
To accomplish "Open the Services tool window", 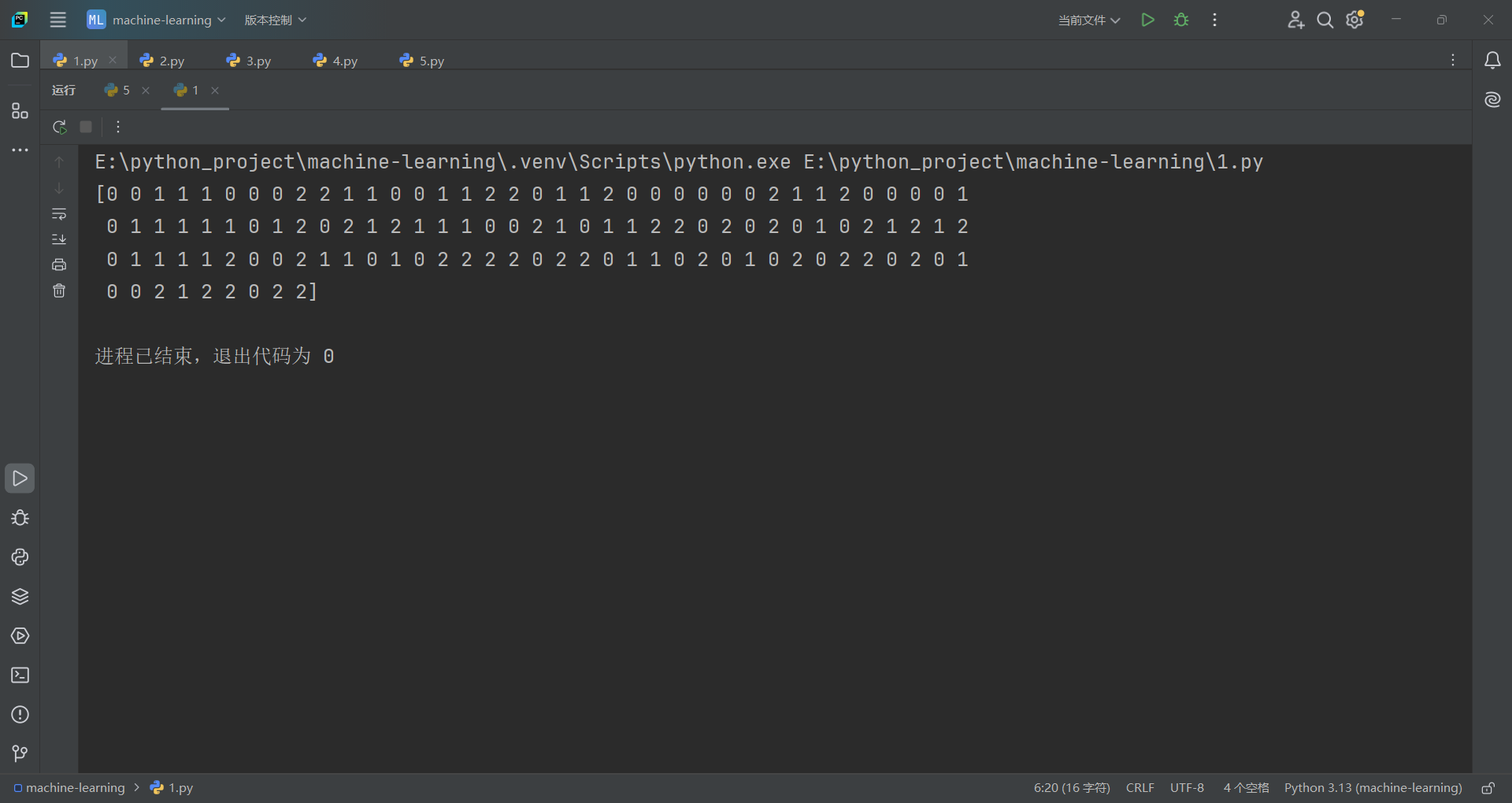I will [20, 636].
